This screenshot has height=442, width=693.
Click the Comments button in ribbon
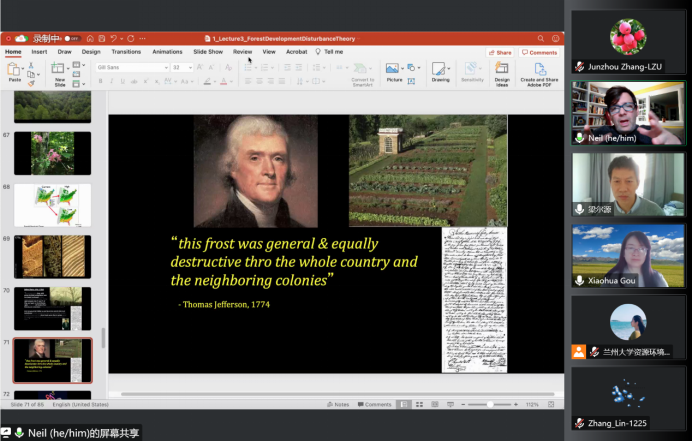(x=539, y=53)
